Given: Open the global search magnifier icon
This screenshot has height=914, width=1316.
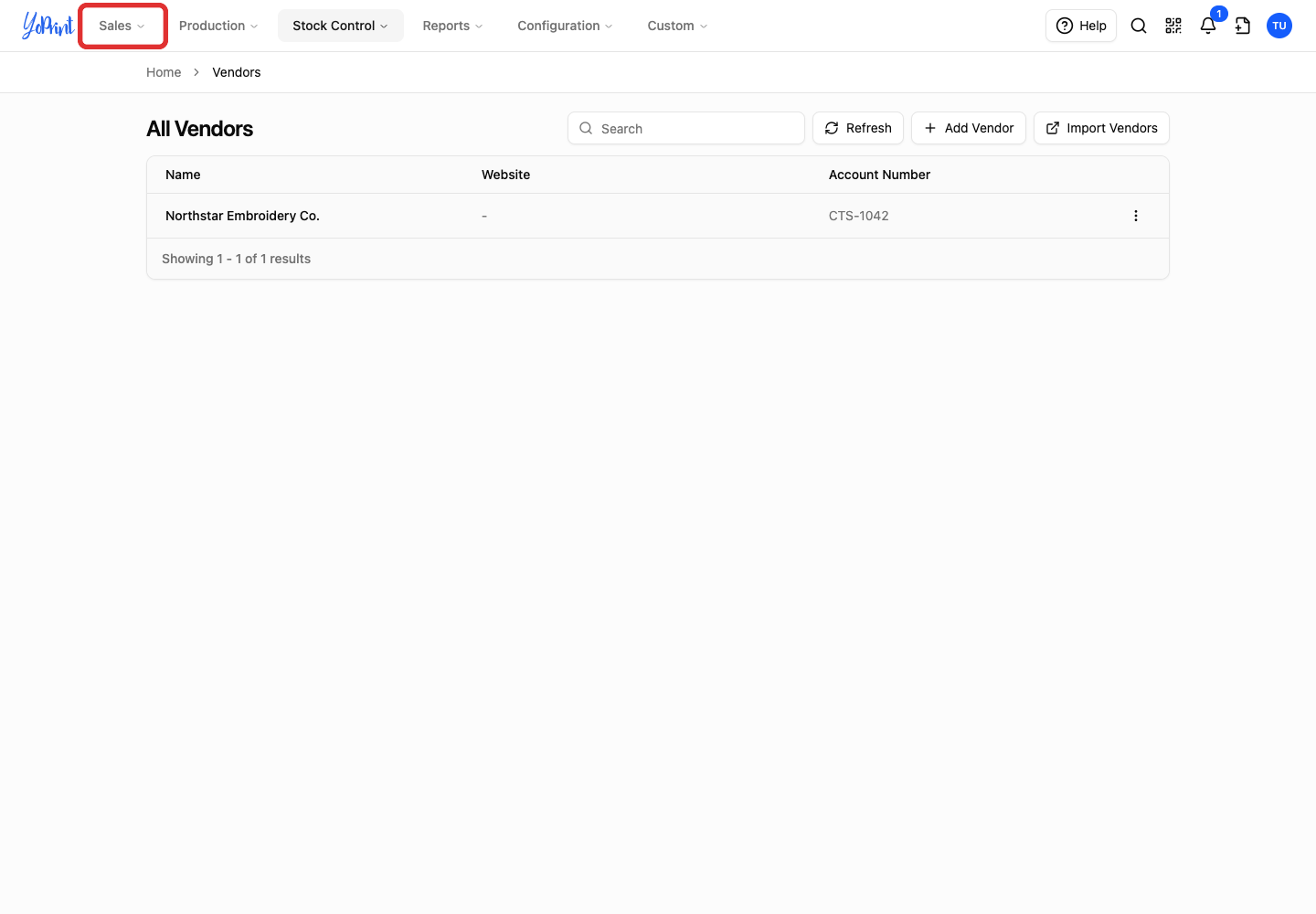Looking at the screenshot, I should [x=1139, y=26].
